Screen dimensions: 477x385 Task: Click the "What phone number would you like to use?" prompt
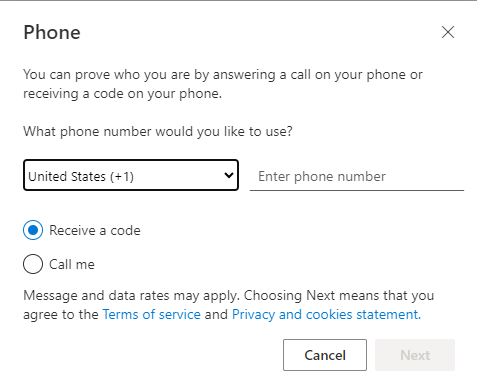coord(158,131)
